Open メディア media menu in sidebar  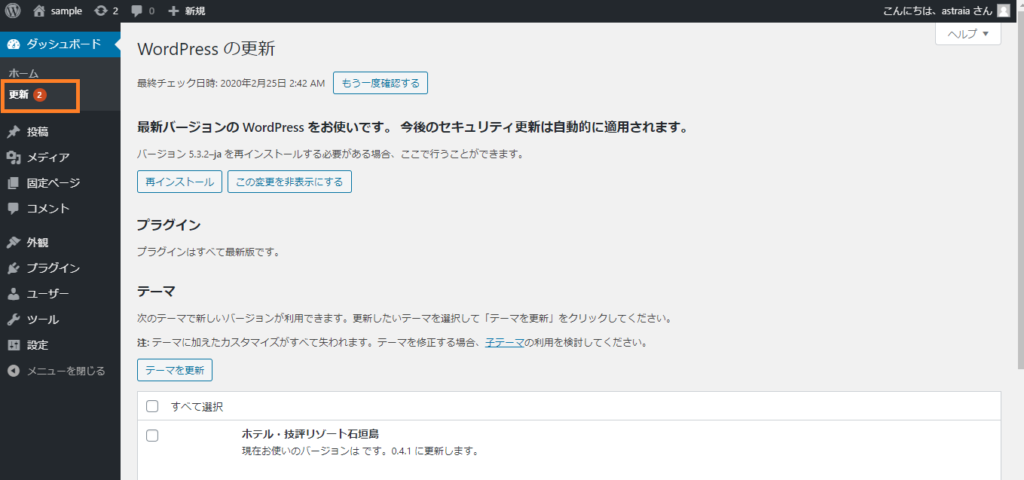coord(48,157)
